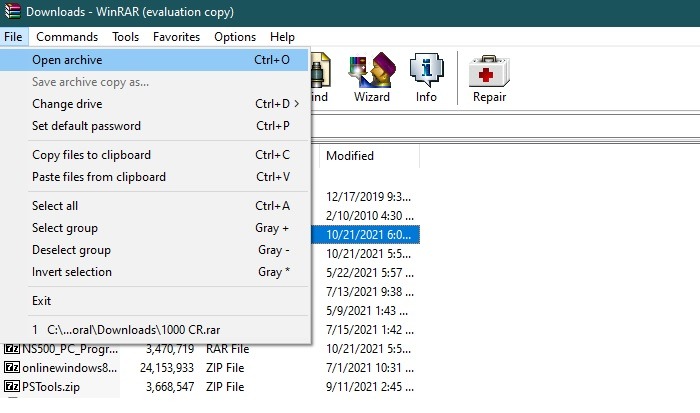Click the 24,153,933 size cell
This screenshot has height=413, width=700.
point(167,368)
